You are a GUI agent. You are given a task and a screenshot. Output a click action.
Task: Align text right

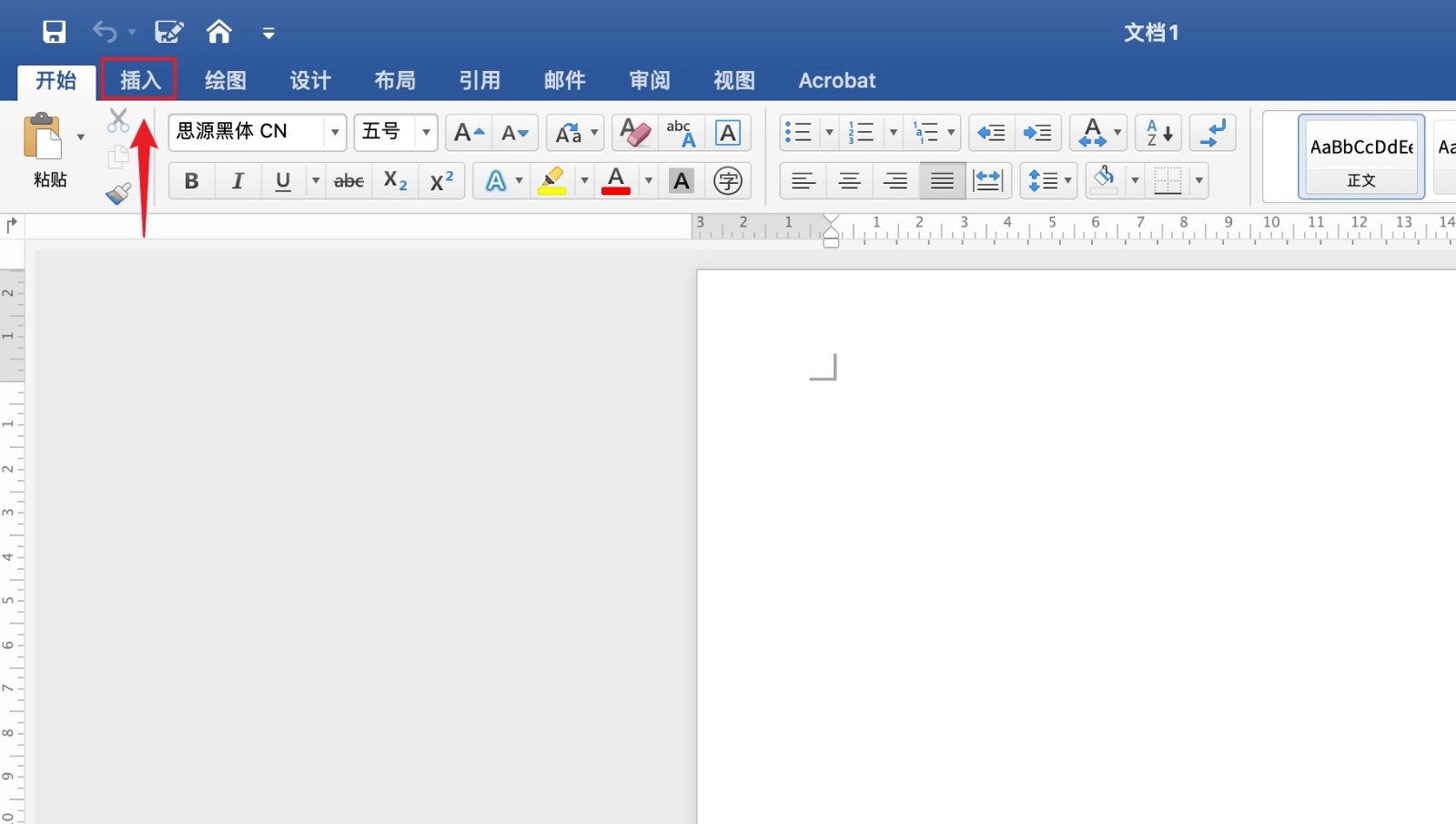point(896,181)
